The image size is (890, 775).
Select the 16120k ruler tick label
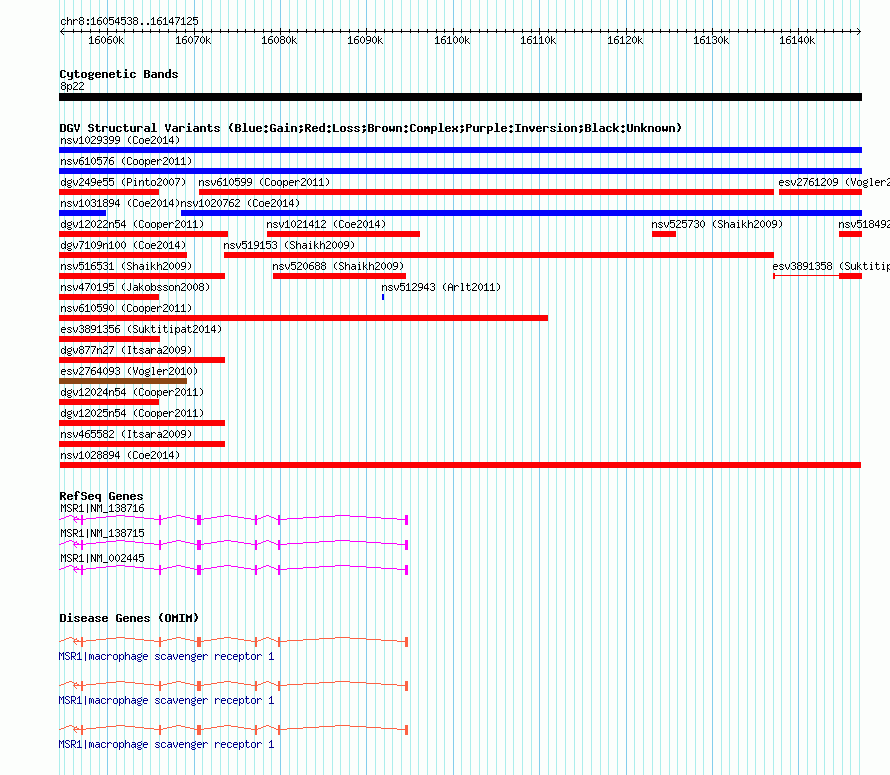[625, 40]
